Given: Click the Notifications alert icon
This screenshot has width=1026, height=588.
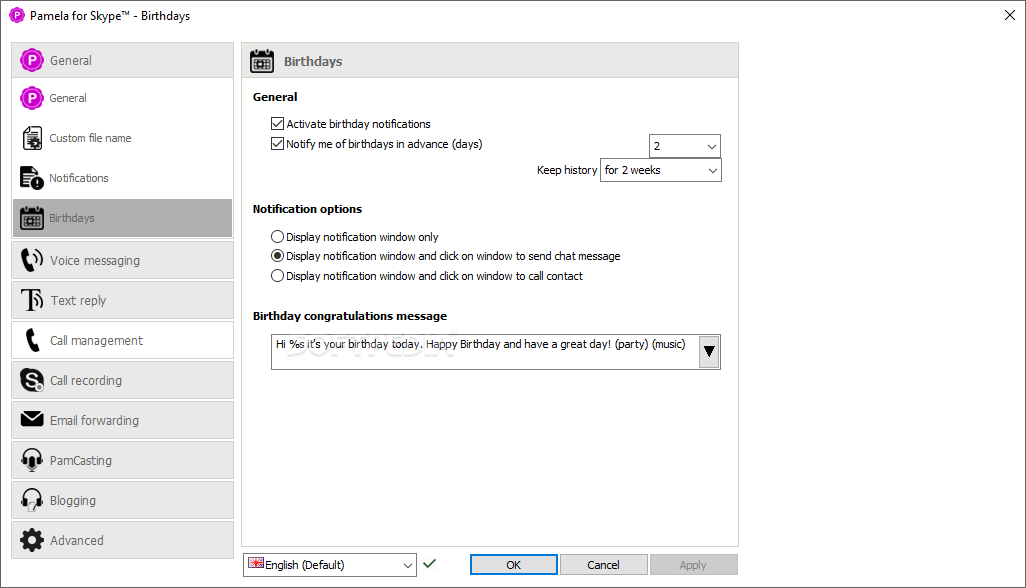Looking at the screenshot, I should 31,178.
